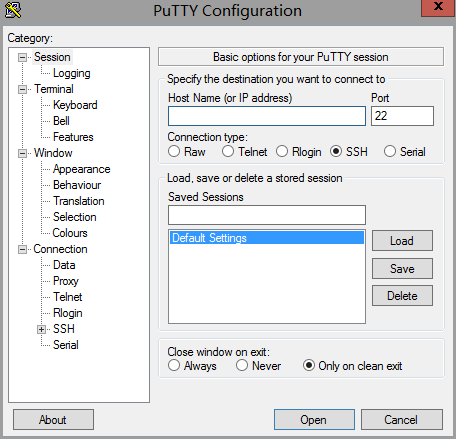Collapse the Window tree node
This screenshot has height=439, width=456.
pyautogui.click(x=22, y=153)
